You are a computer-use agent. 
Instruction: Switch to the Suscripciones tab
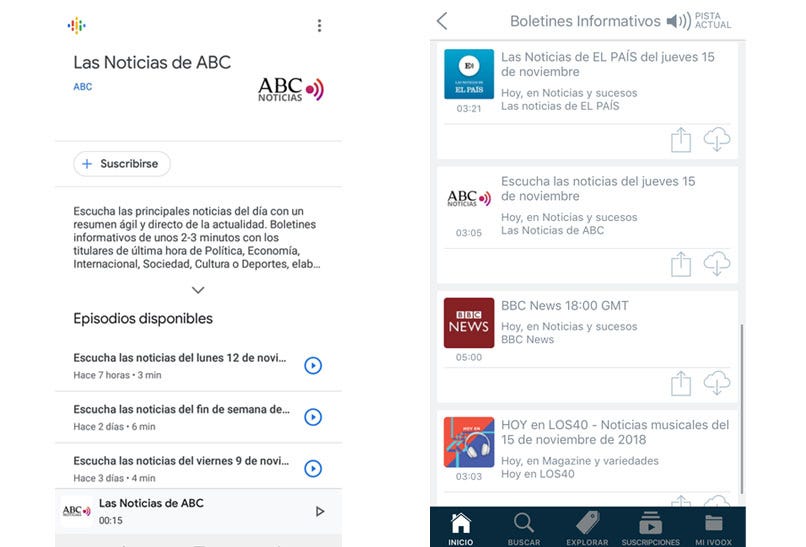tap(650, 528)
